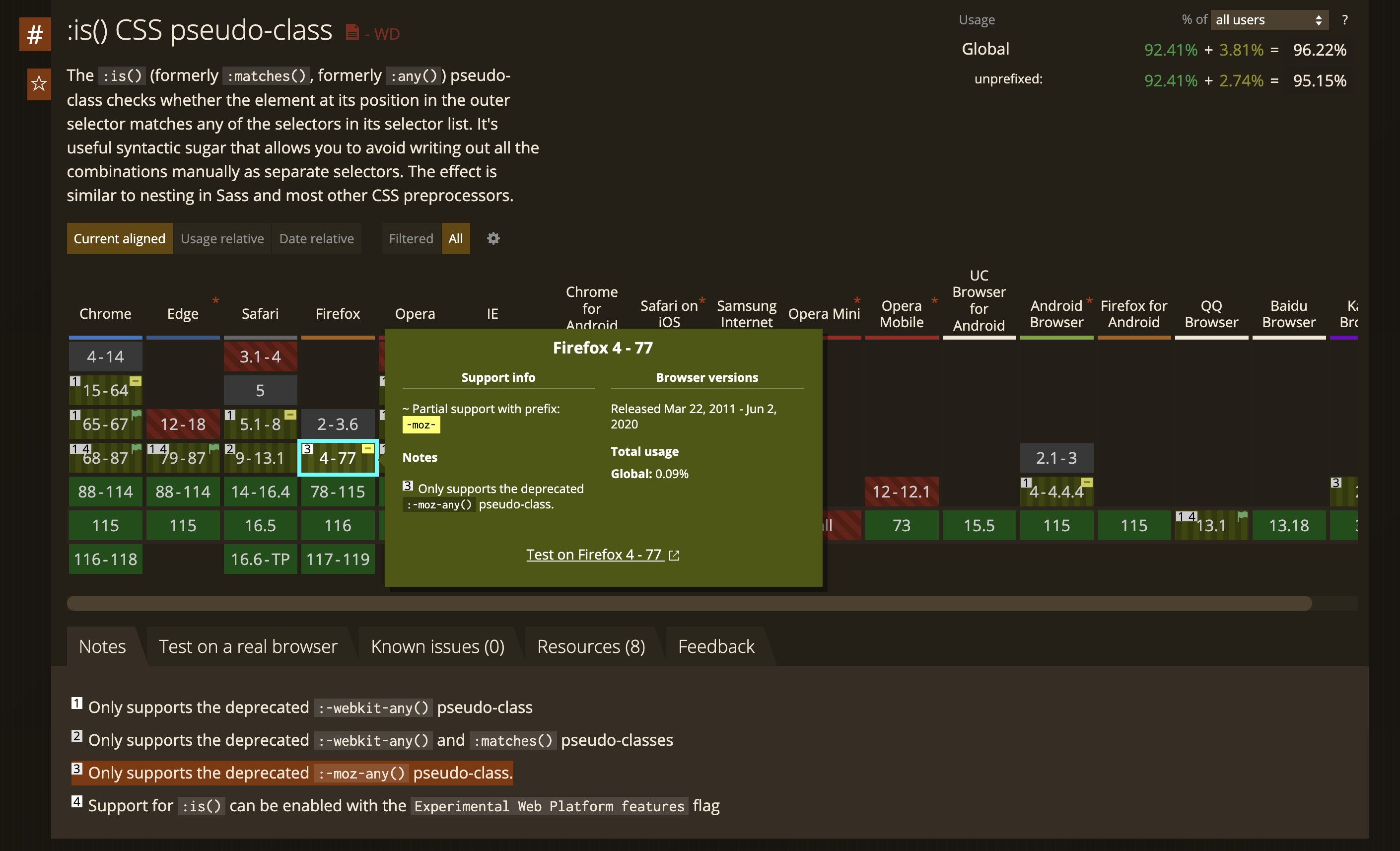
Task: Select the Firefox for Android 115 cell
Action: 1134,525
